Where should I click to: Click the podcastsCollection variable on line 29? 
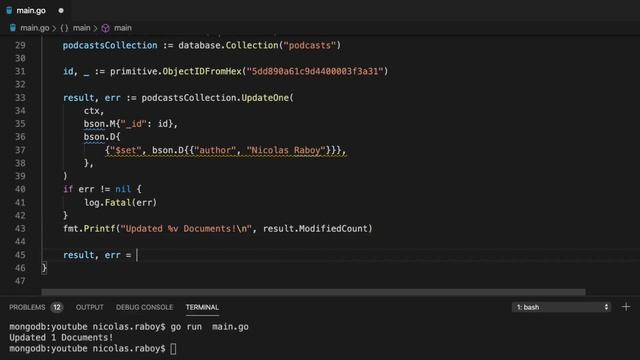pyautogui.click(x=110, y=45)
